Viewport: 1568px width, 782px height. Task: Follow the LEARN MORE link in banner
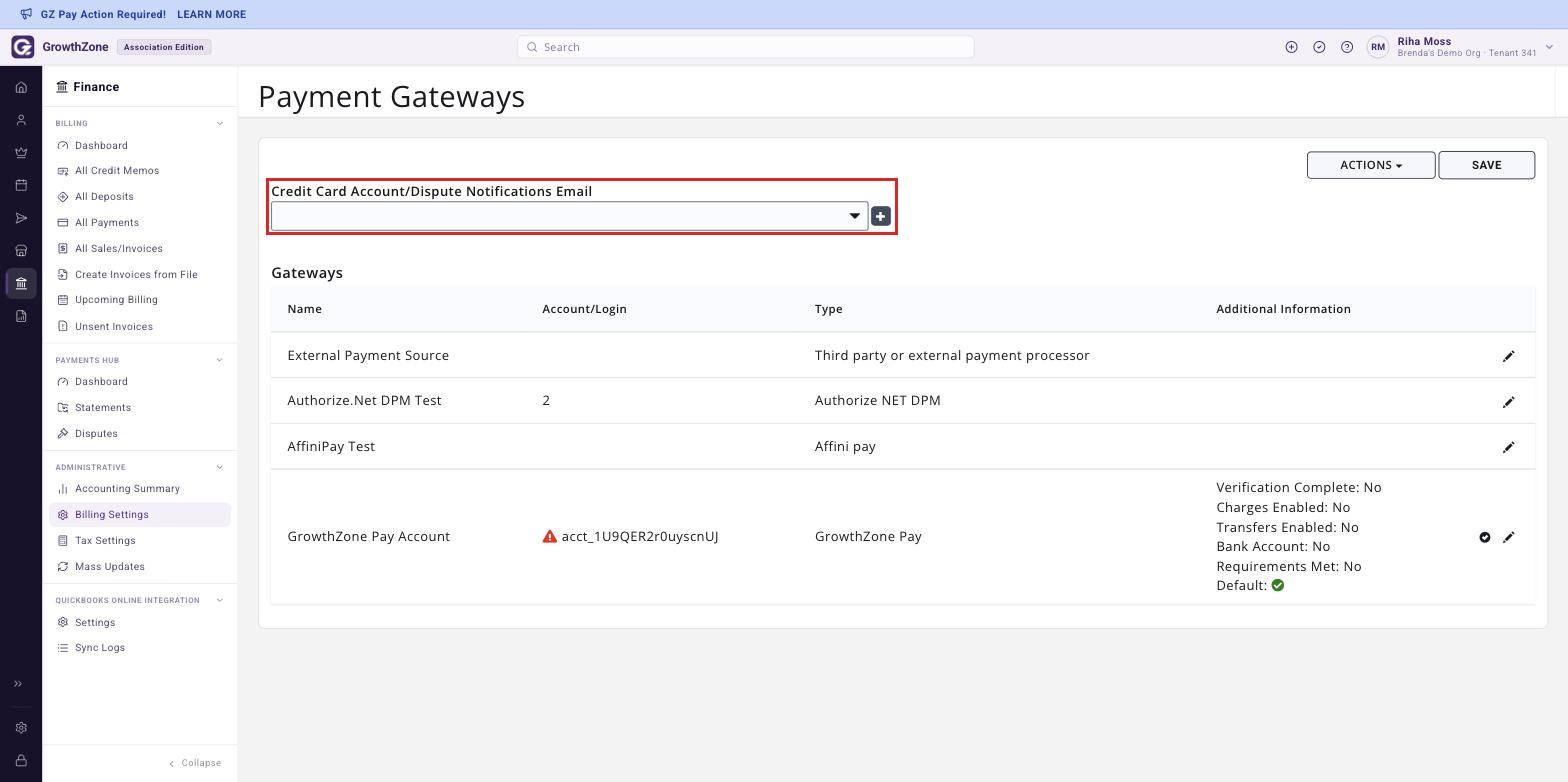[x=211, y=15]
